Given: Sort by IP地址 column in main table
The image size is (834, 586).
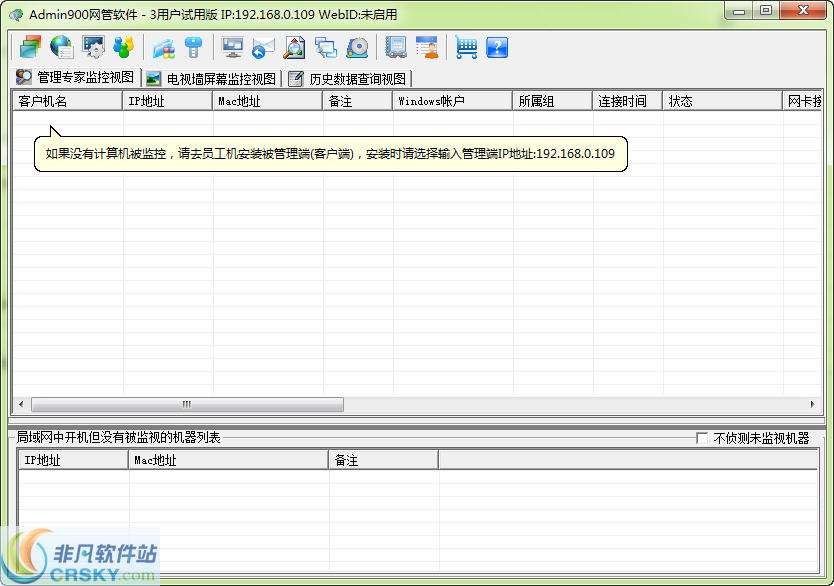Looking at the screenshot, I should pos(168,101).
